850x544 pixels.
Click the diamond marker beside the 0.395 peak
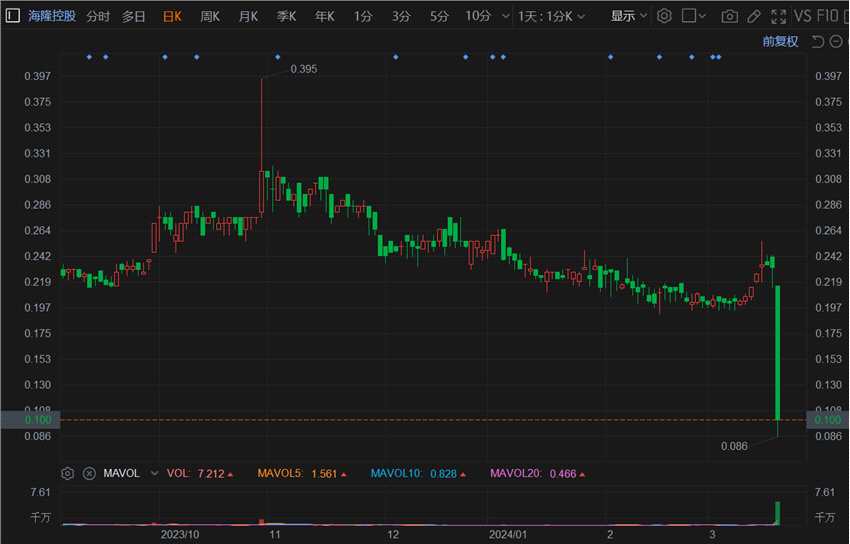[278, 57]
